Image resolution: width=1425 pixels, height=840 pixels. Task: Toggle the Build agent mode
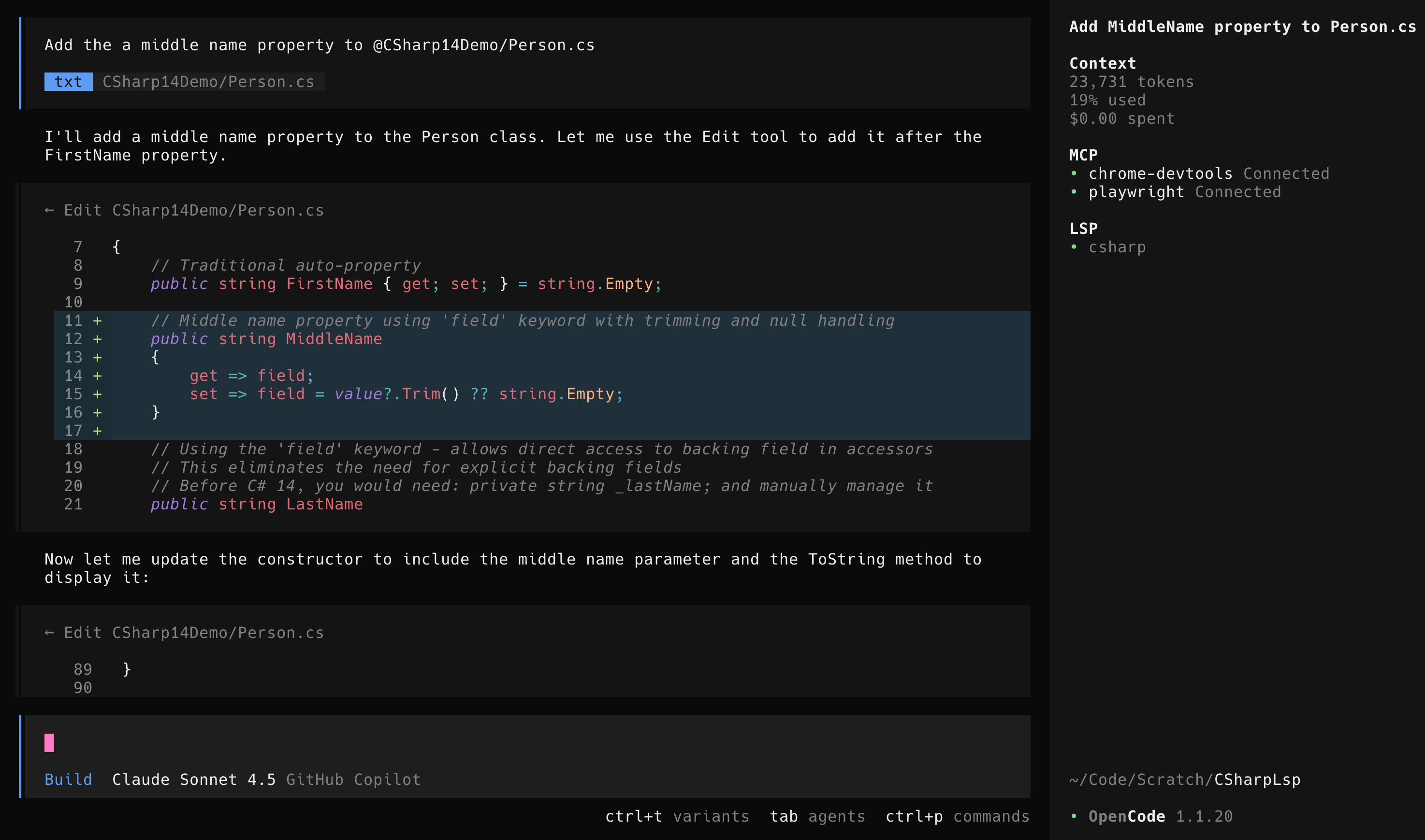pyautogui.click(x=68, y=780)
